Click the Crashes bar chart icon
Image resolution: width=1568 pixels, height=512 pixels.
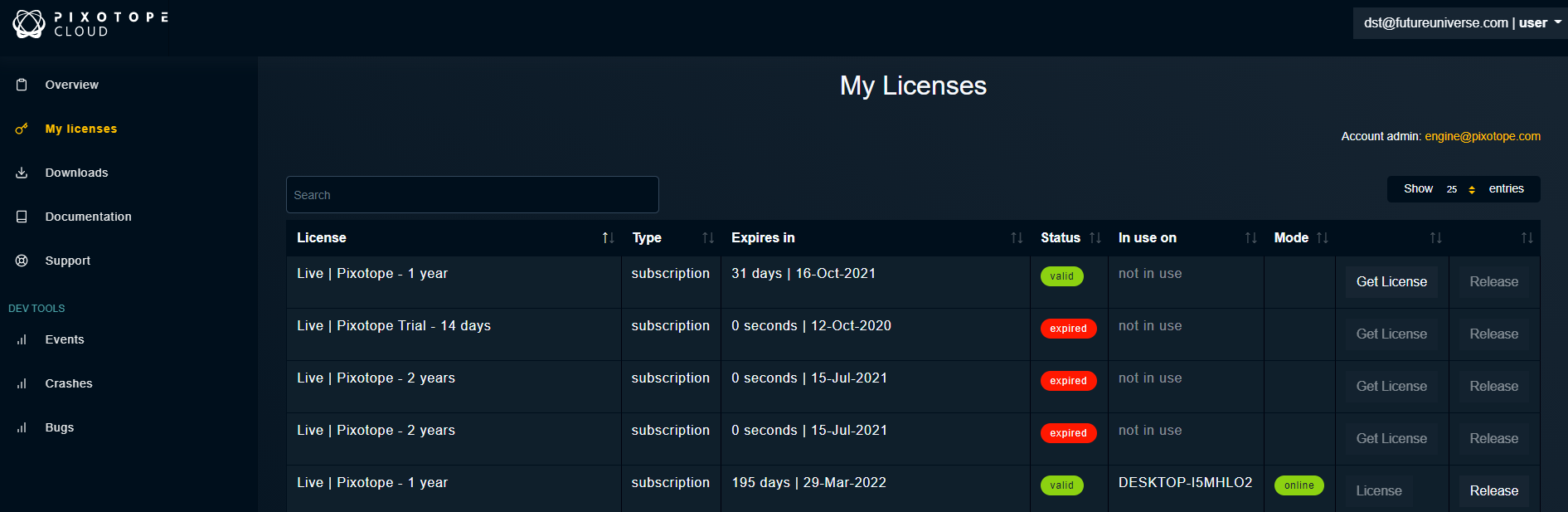coord(22,383)
